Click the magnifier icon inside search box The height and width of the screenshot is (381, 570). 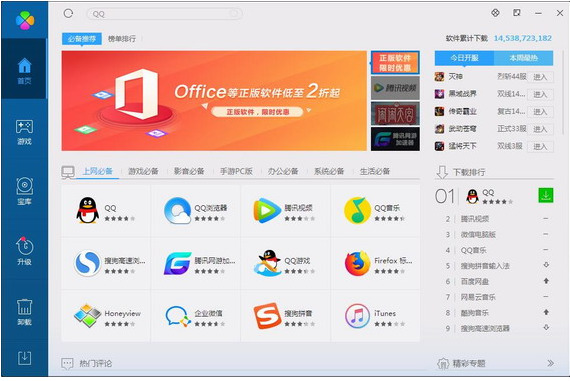(234, 14)
